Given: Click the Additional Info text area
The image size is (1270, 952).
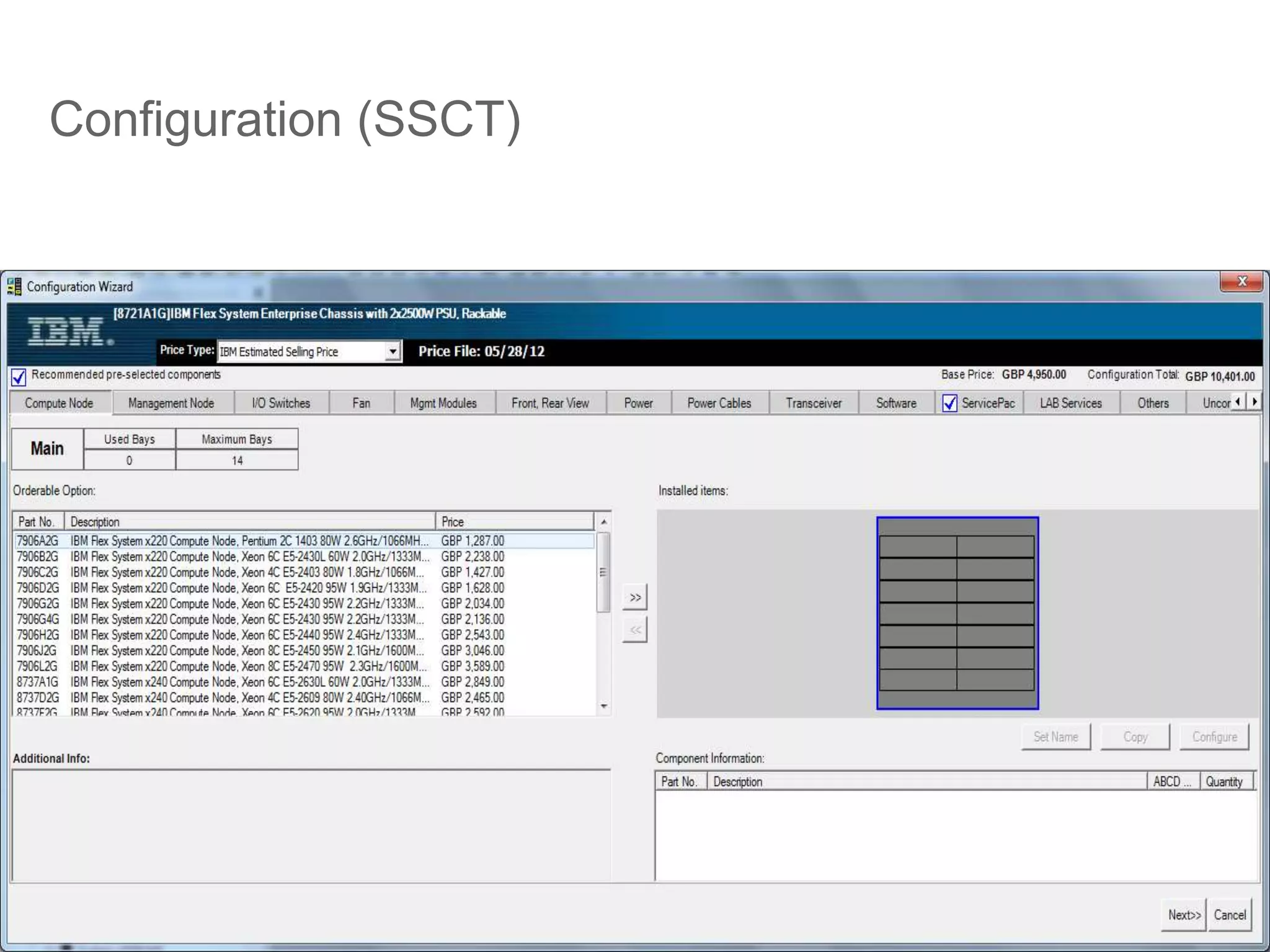Looking at the screenshot, I should pos(311,826).
